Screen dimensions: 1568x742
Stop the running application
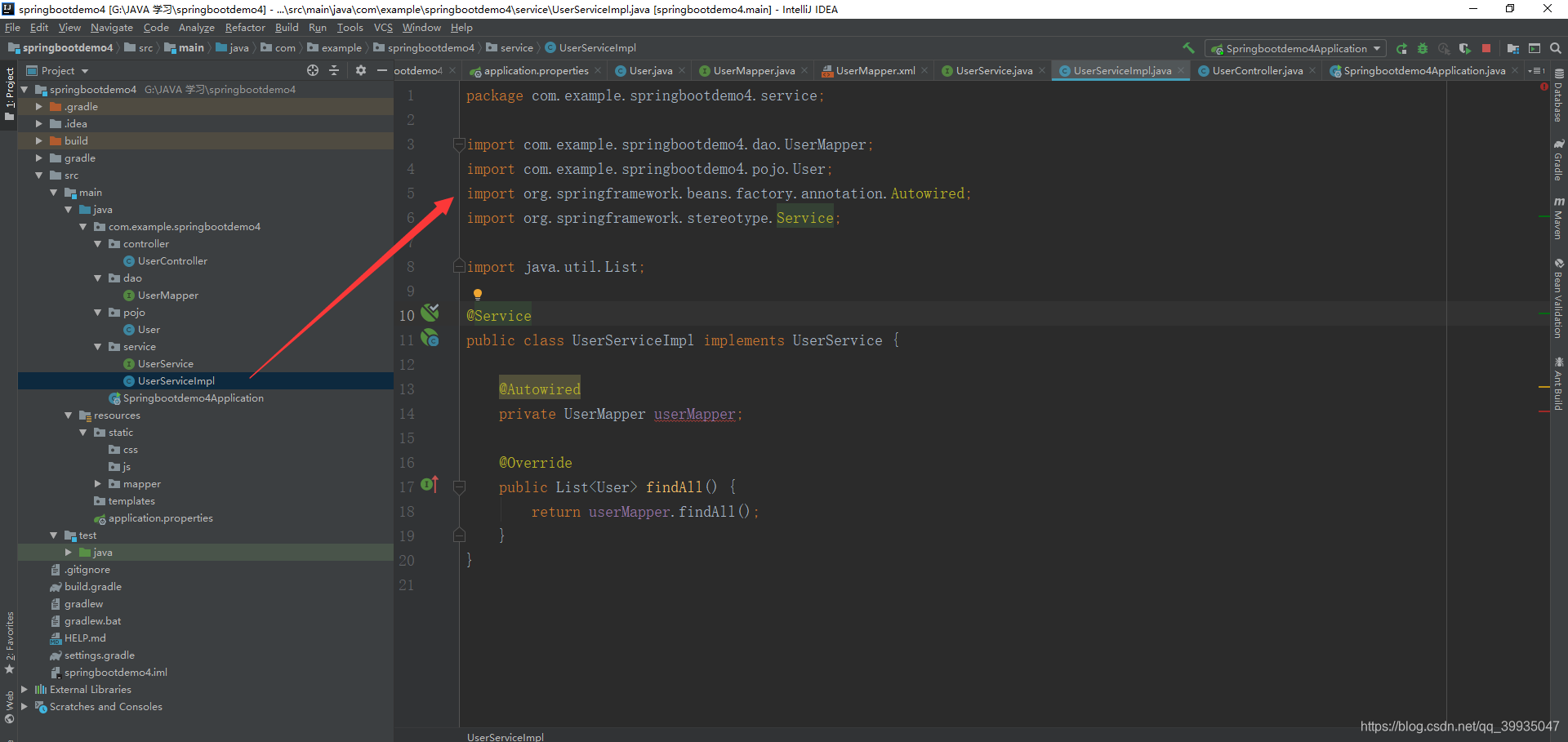point(1486,48)
